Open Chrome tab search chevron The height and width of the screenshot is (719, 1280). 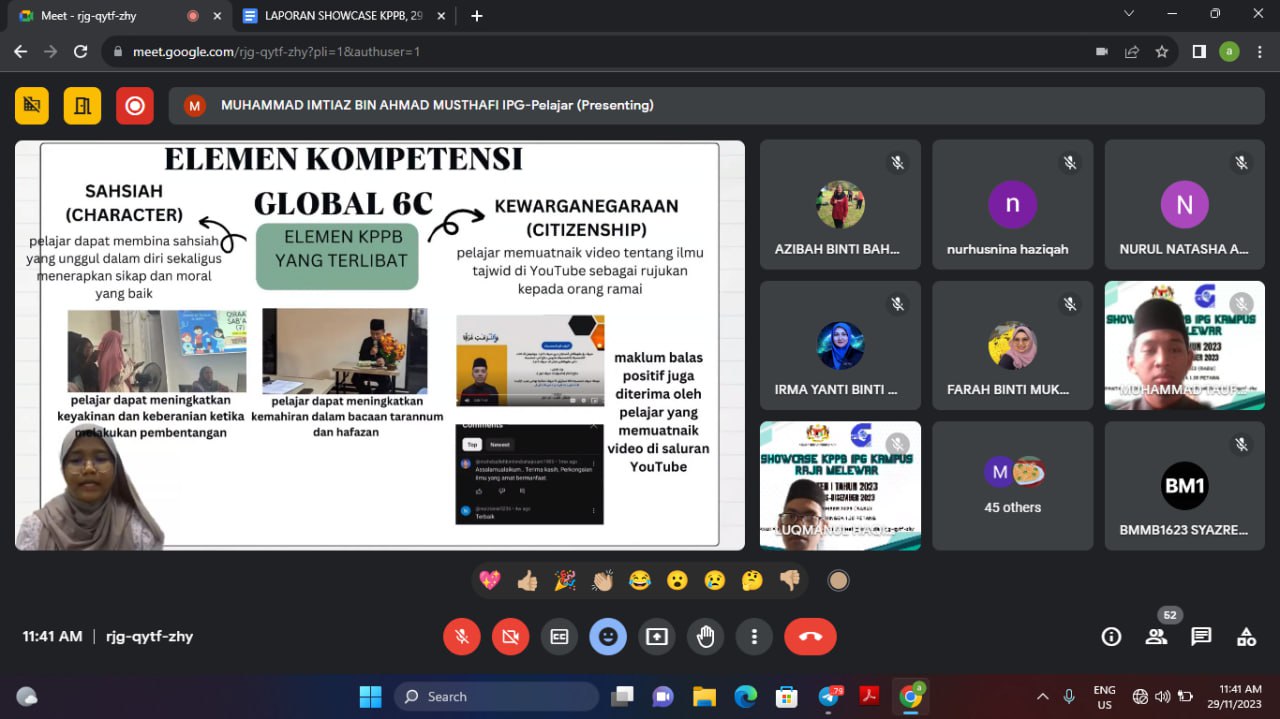click(x=1129, y=15)
